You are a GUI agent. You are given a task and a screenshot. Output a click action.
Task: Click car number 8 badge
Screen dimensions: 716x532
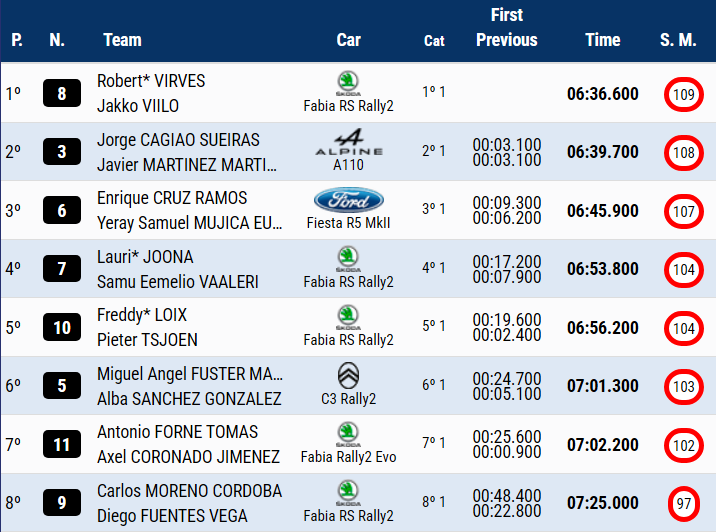[62, 94]
